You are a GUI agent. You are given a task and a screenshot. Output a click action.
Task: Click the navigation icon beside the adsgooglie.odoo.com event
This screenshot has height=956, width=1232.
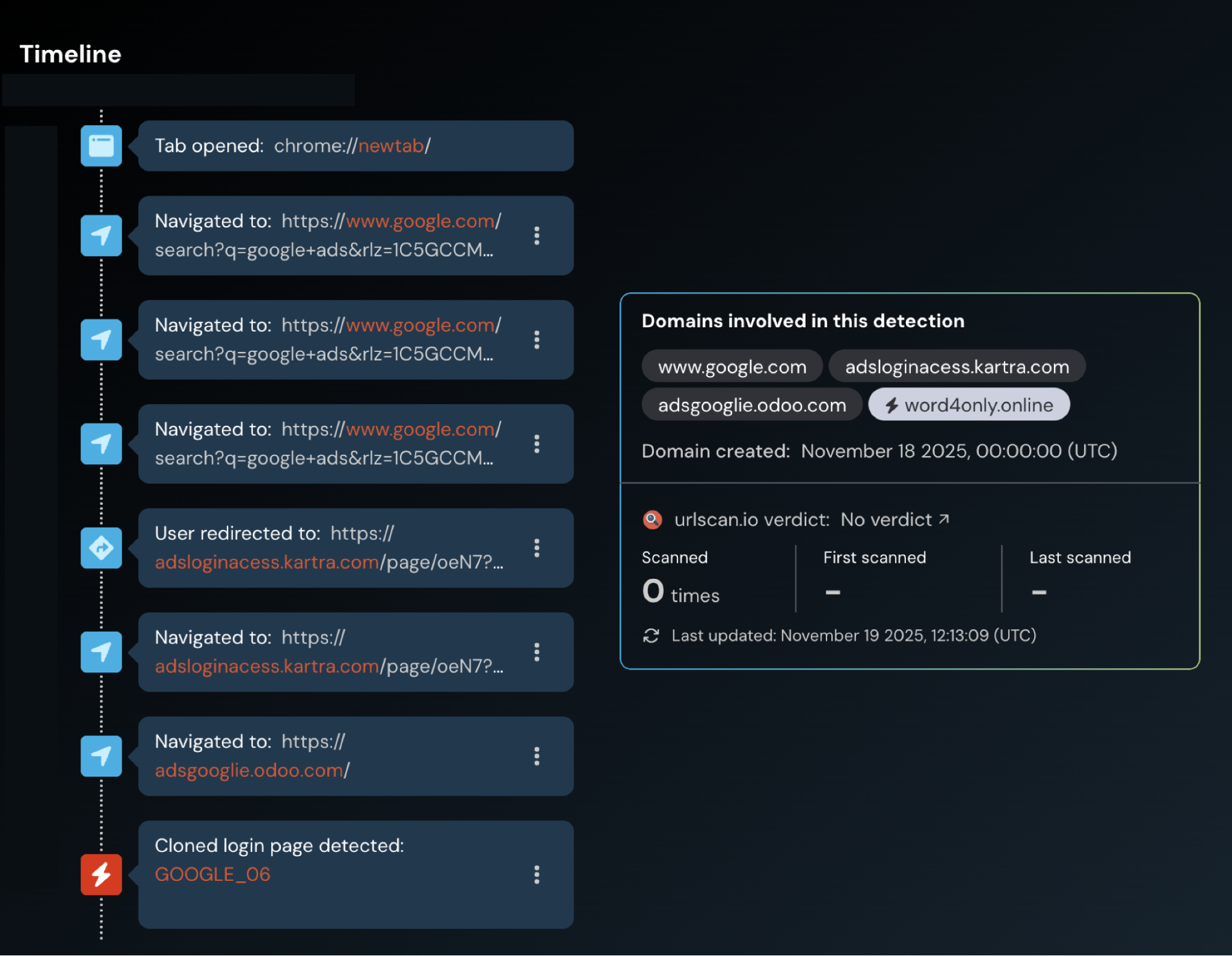click(x=100, y=756)
